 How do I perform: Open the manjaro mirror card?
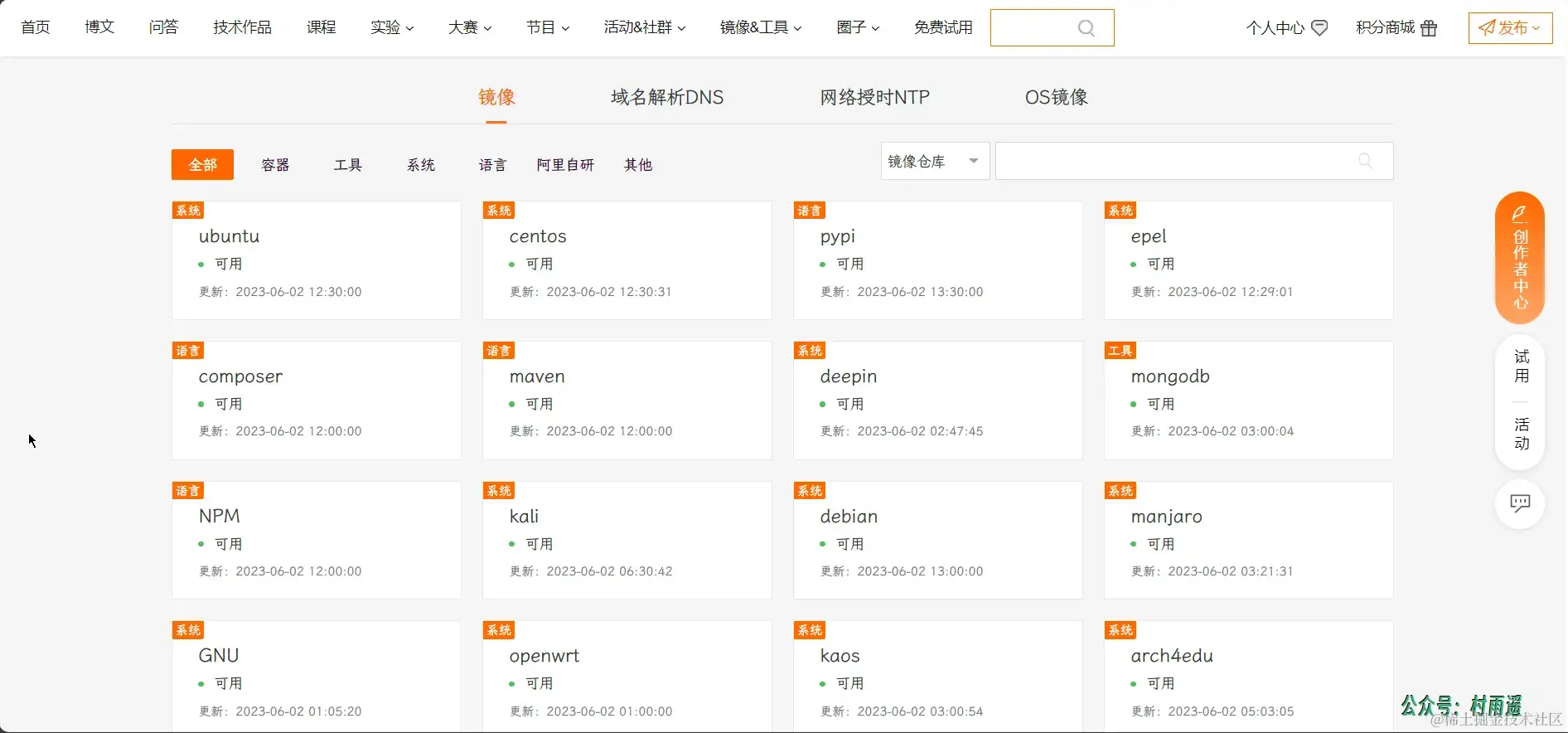1248,540
